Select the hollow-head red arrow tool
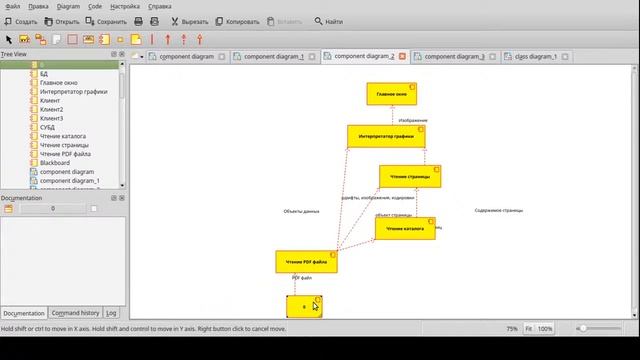Image resolution: width=640 pixels, height=360 pixels. [200, 40]
